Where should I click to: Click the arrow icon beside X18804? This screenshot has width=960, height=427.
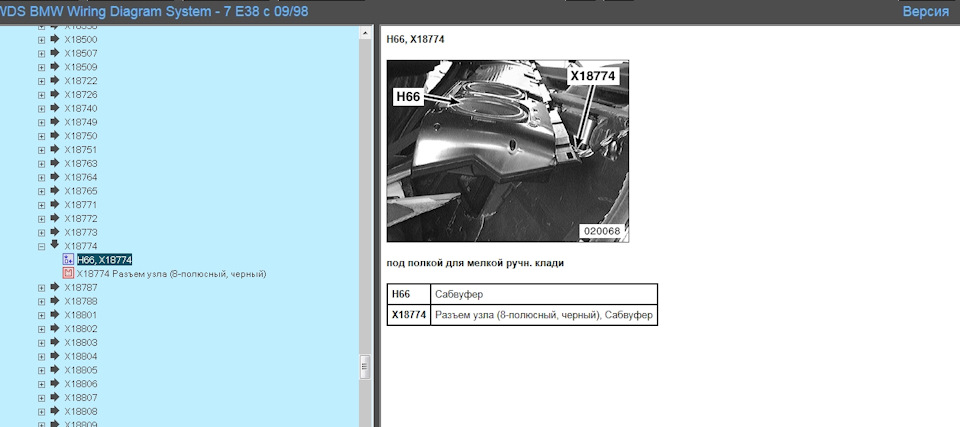pos(54,356)
